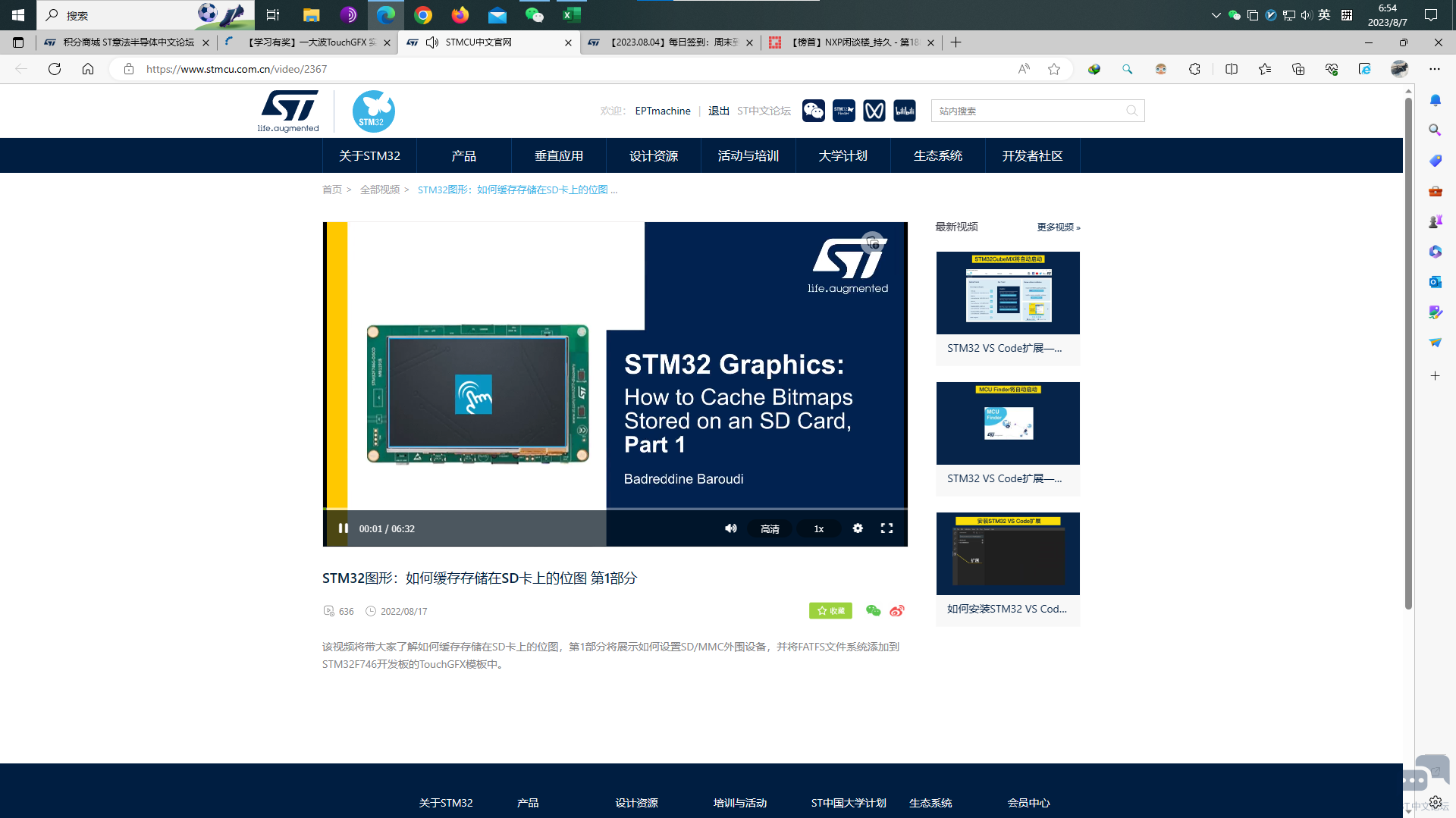Open the ST中文论坛 link

coord(764,111)
